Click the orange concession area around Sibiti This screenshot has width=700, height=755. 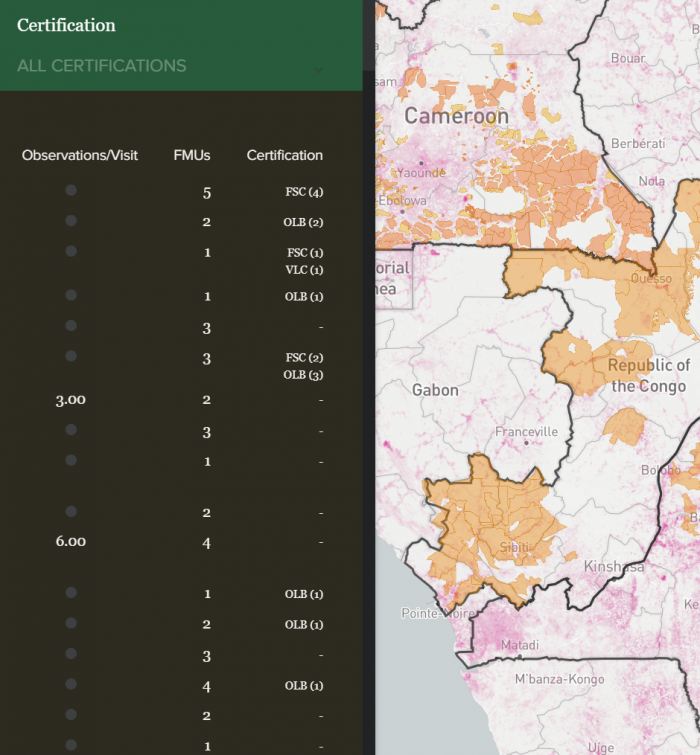490,520
